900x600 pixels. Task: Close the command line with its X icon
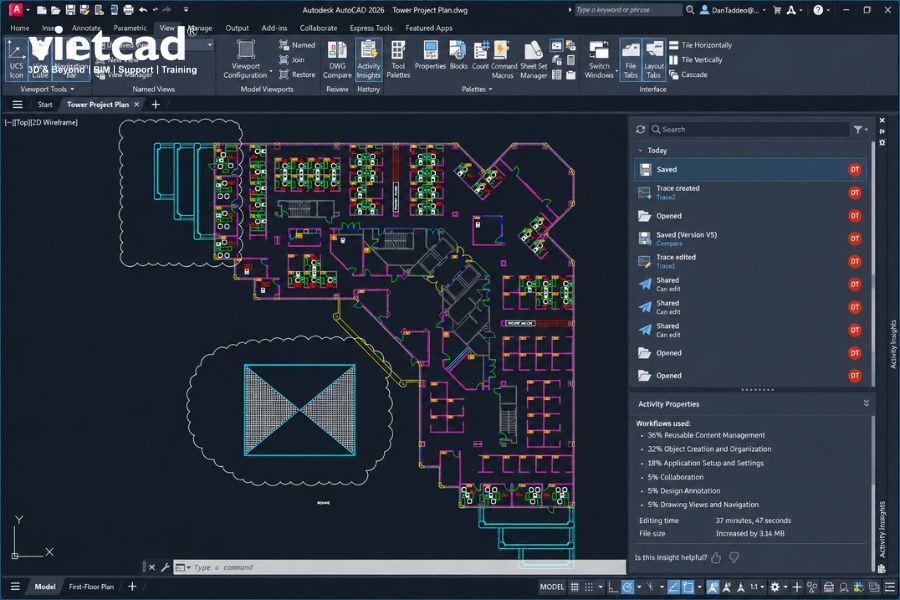click(x=152, y=567)
